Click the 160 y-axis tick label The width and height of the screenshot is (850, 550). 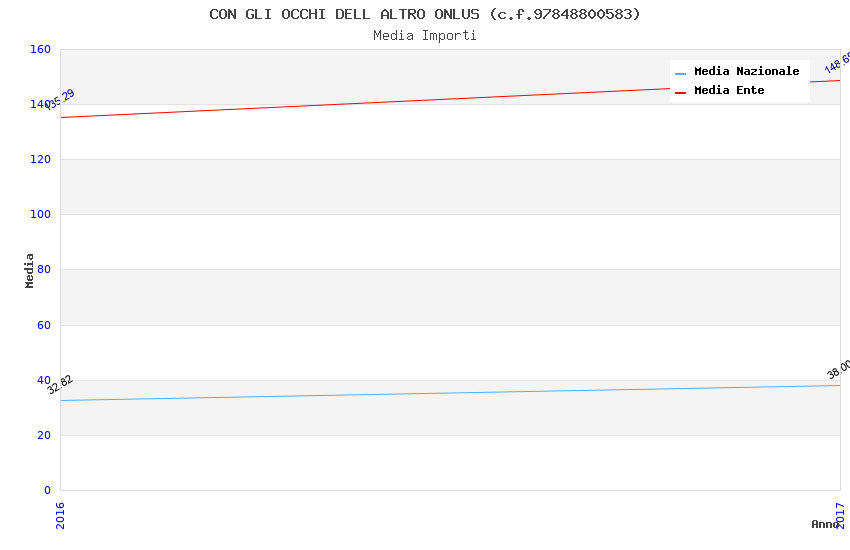click(40, 49)
